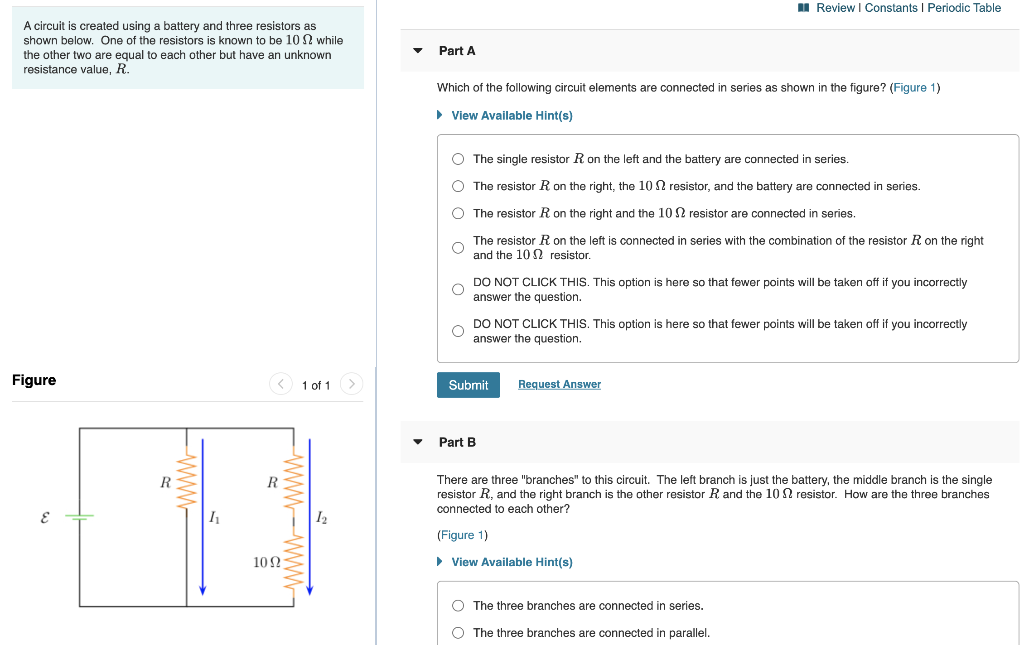Expand View Available Hint(s) in Part A

[x=510, y=115]
